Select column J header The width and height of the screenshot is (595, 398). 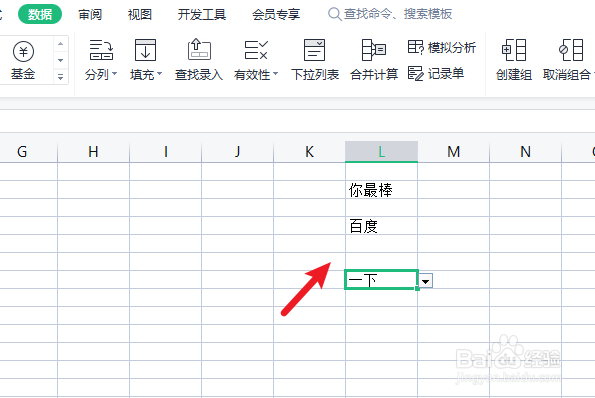(238, 152)
